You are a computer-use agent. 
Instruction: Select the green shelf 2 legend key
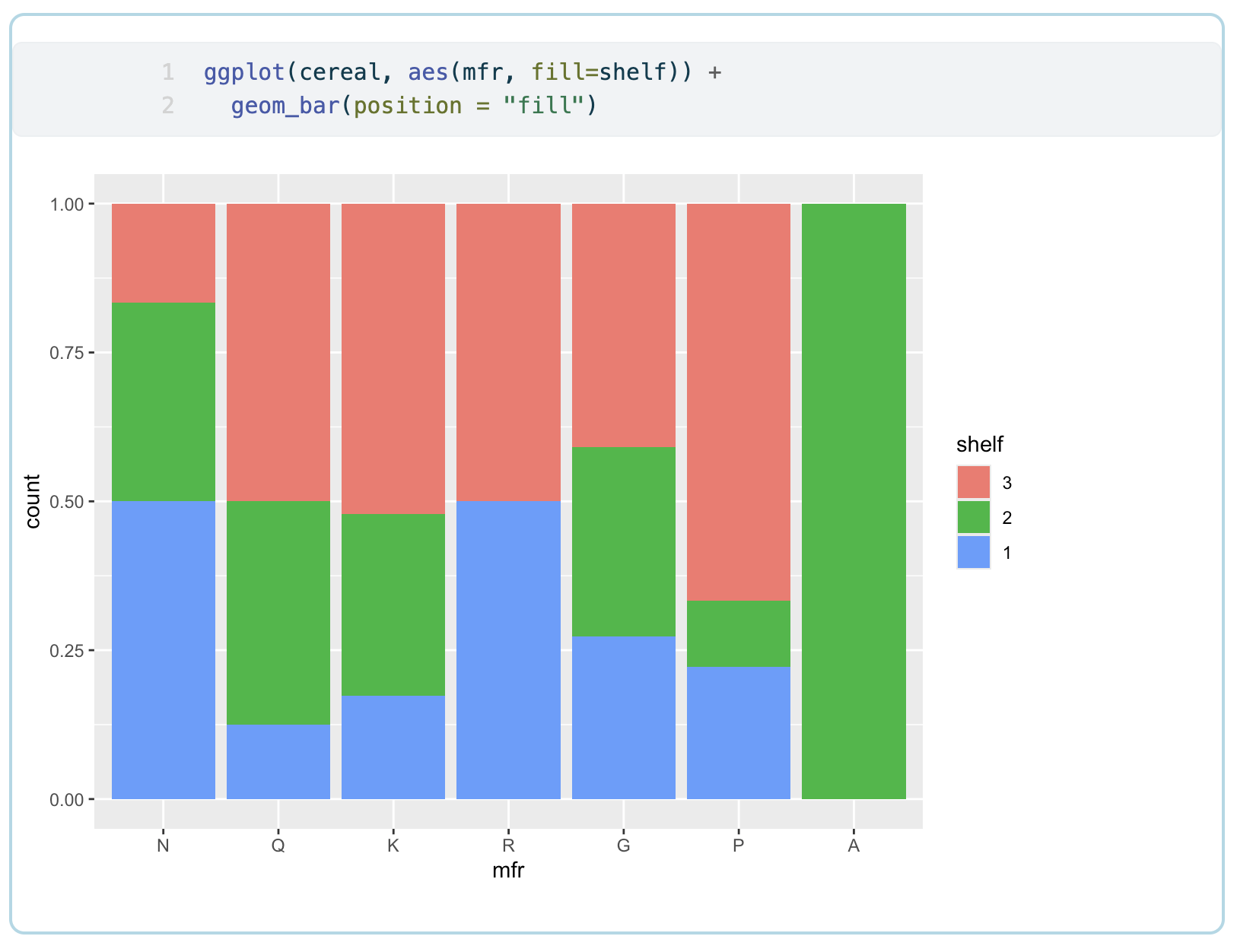coord(975,519)
